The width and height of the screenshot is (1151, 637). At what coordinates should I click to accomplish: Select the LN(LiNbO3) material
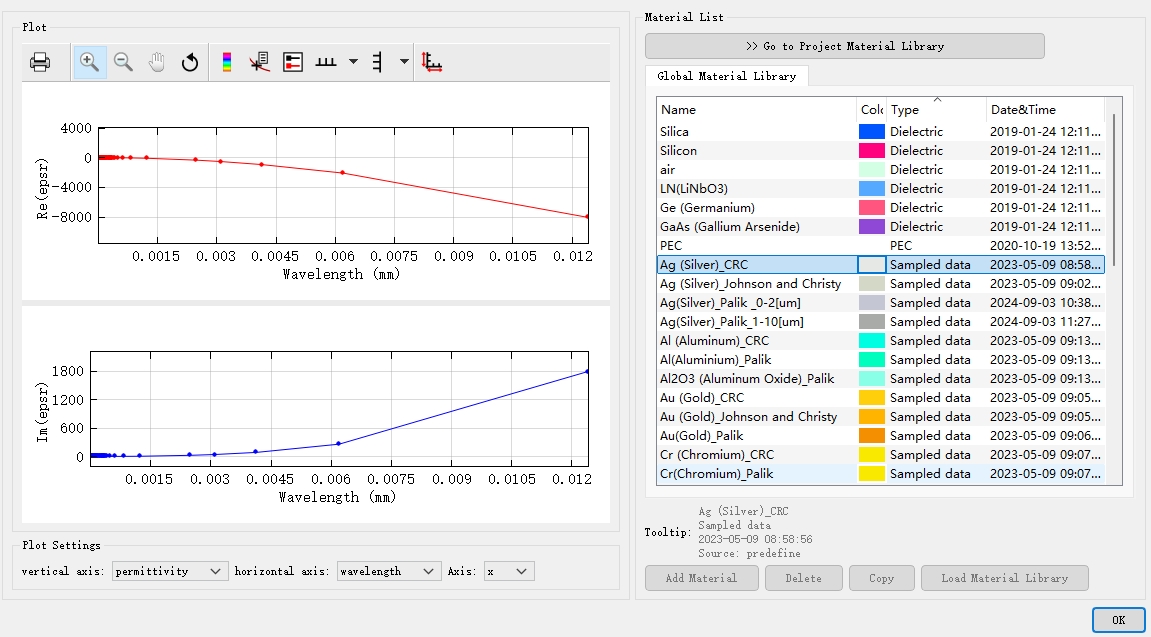coord(880,189)
